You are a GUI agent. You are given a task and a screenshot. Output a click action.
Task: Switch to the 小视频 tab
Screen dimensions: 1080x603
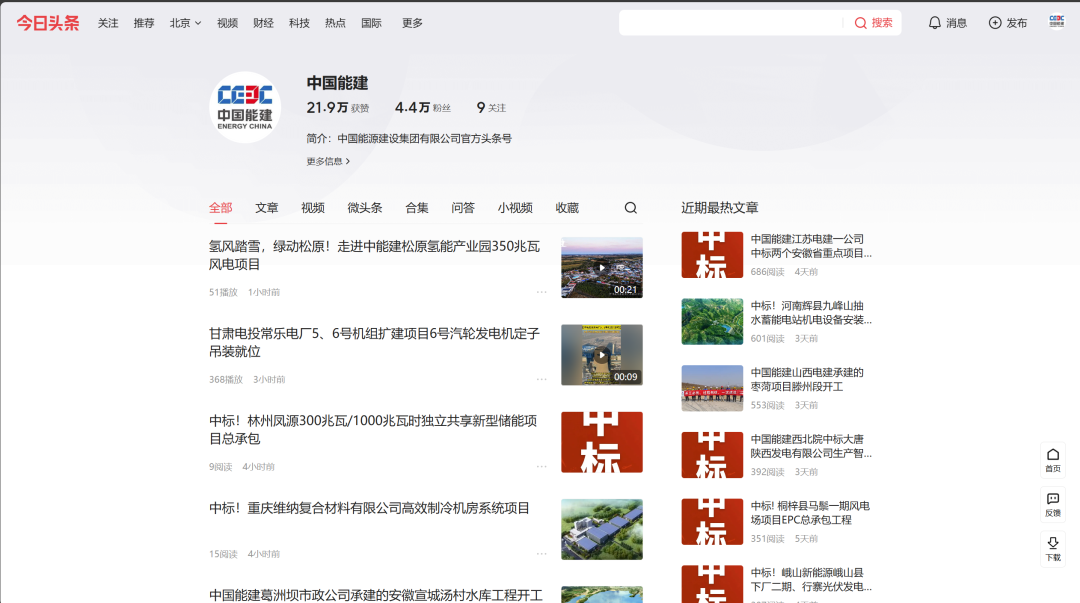pyautogui.click(x=515, y=207)
